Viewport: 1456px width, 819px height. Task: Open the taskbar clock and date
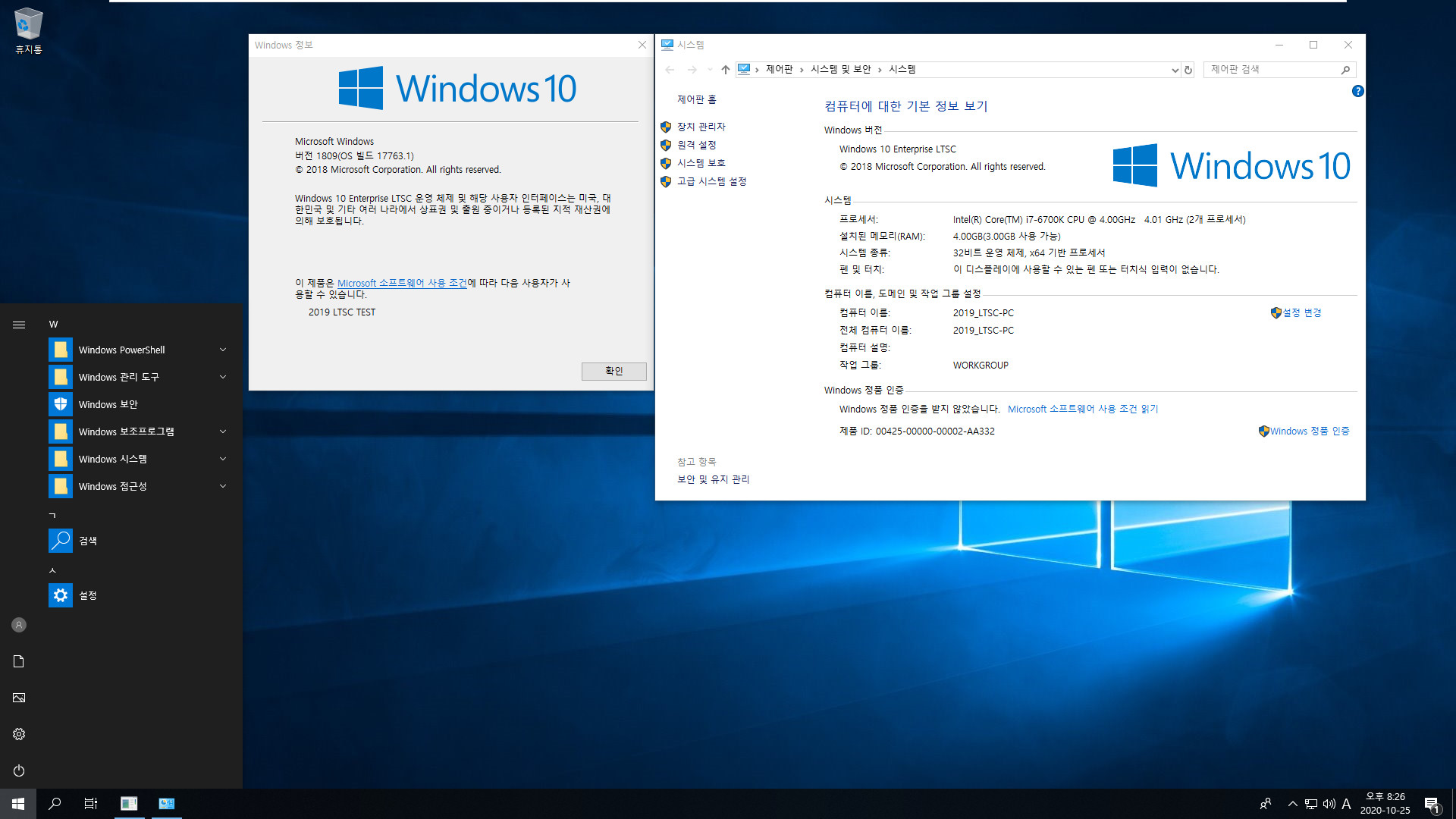1385,804
